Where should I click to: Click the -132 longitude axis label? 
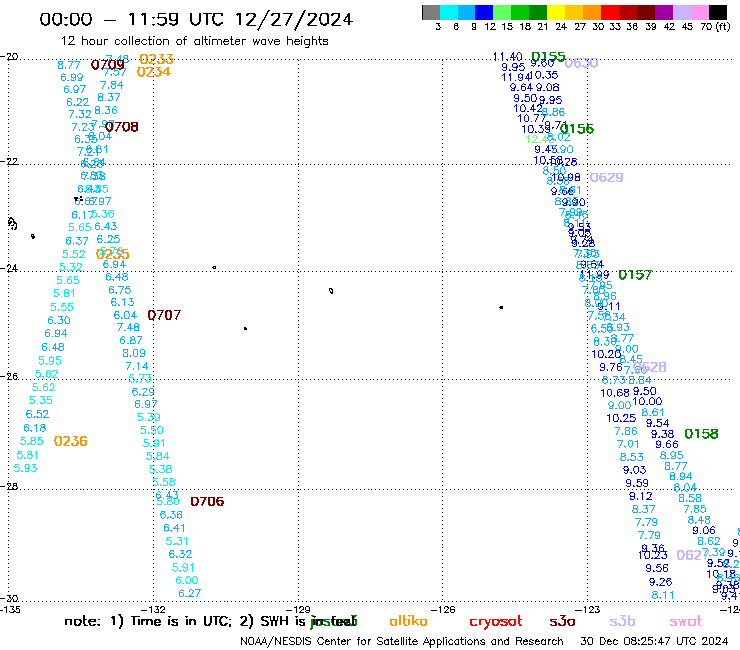tap(153, 609)
